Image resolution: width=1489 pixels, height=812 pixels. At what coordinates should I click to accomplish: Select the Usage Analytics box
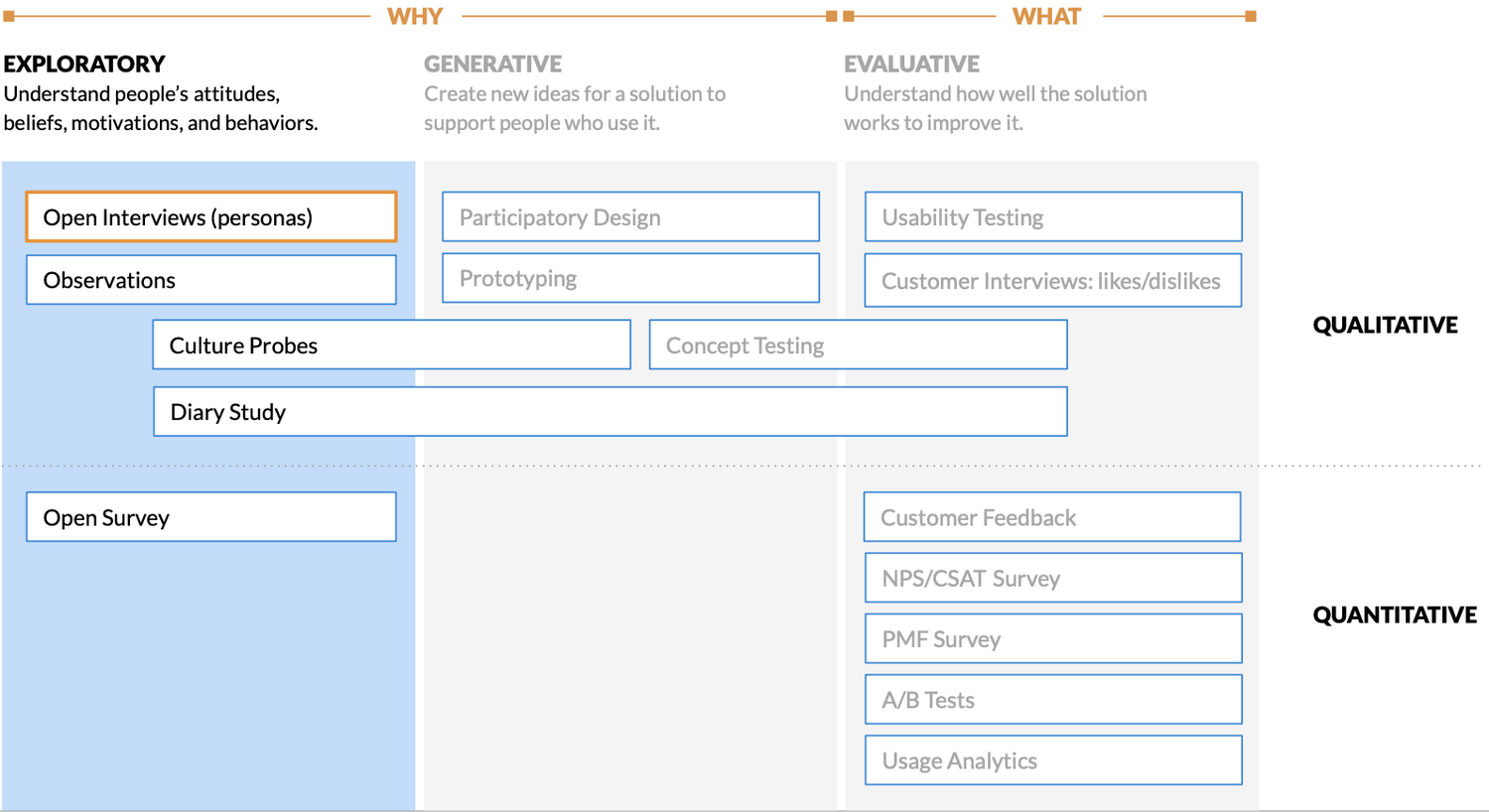click(1053, 760)
